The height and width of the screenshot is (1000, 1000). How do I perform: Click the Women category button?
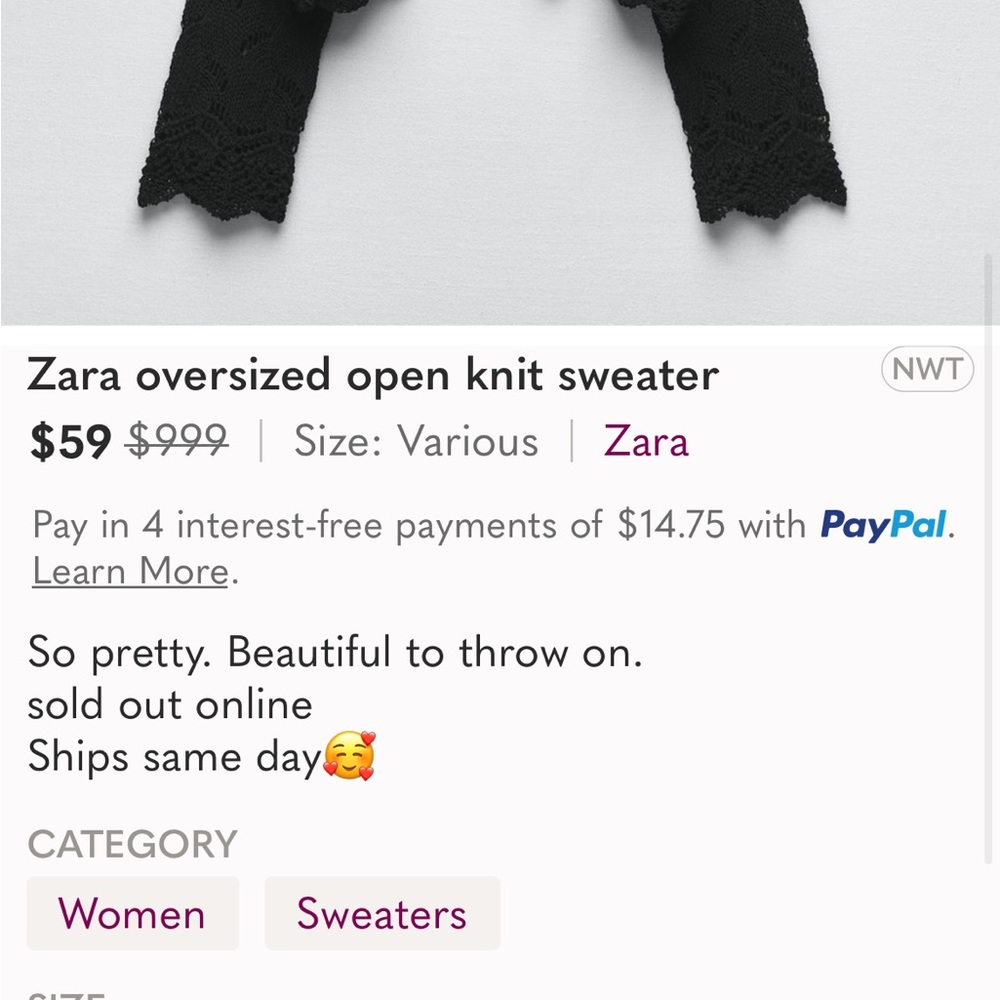pos(133,913)
